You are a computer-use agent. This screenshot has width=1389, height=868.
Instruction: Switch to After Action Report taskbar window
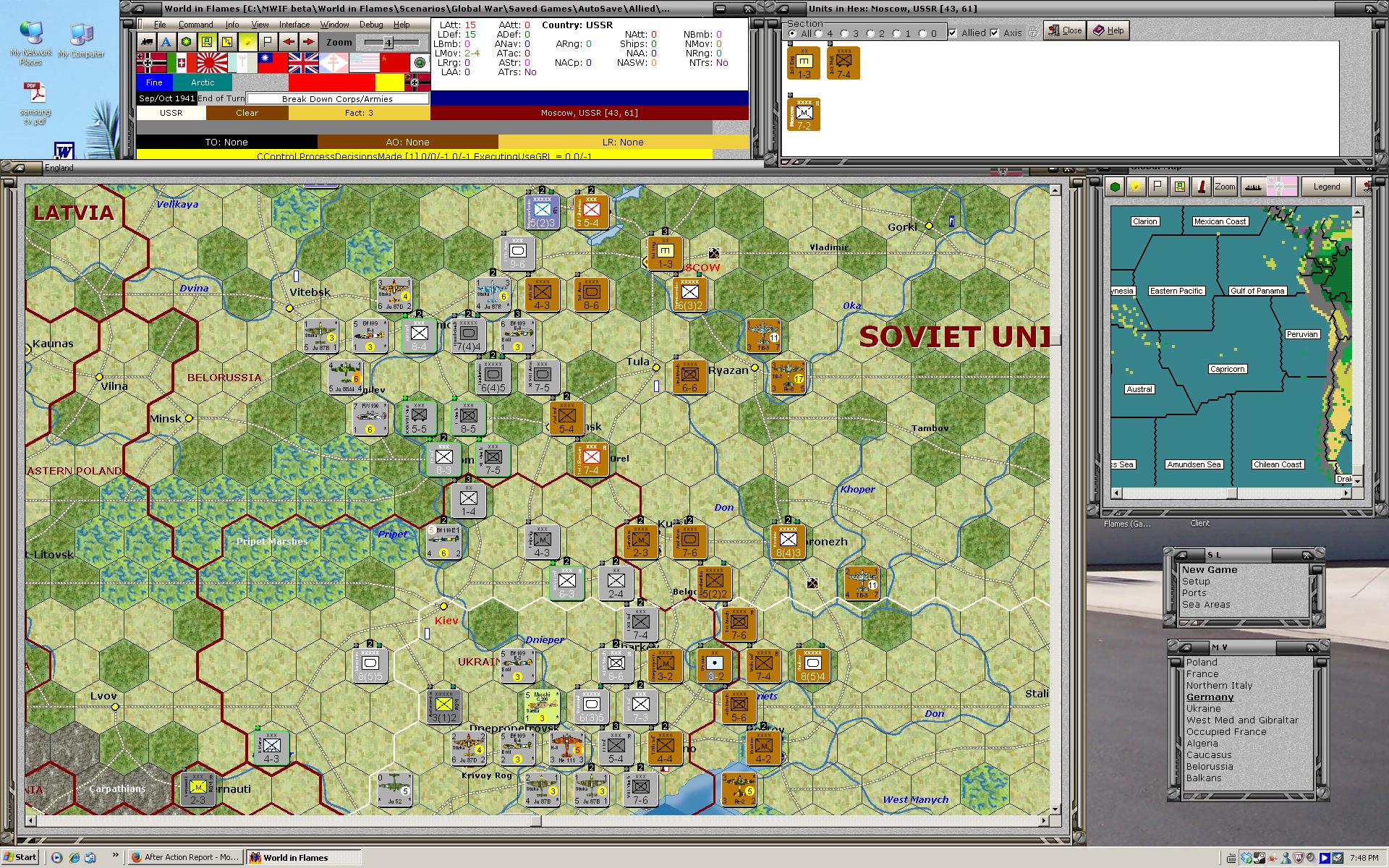coord(185,857)
